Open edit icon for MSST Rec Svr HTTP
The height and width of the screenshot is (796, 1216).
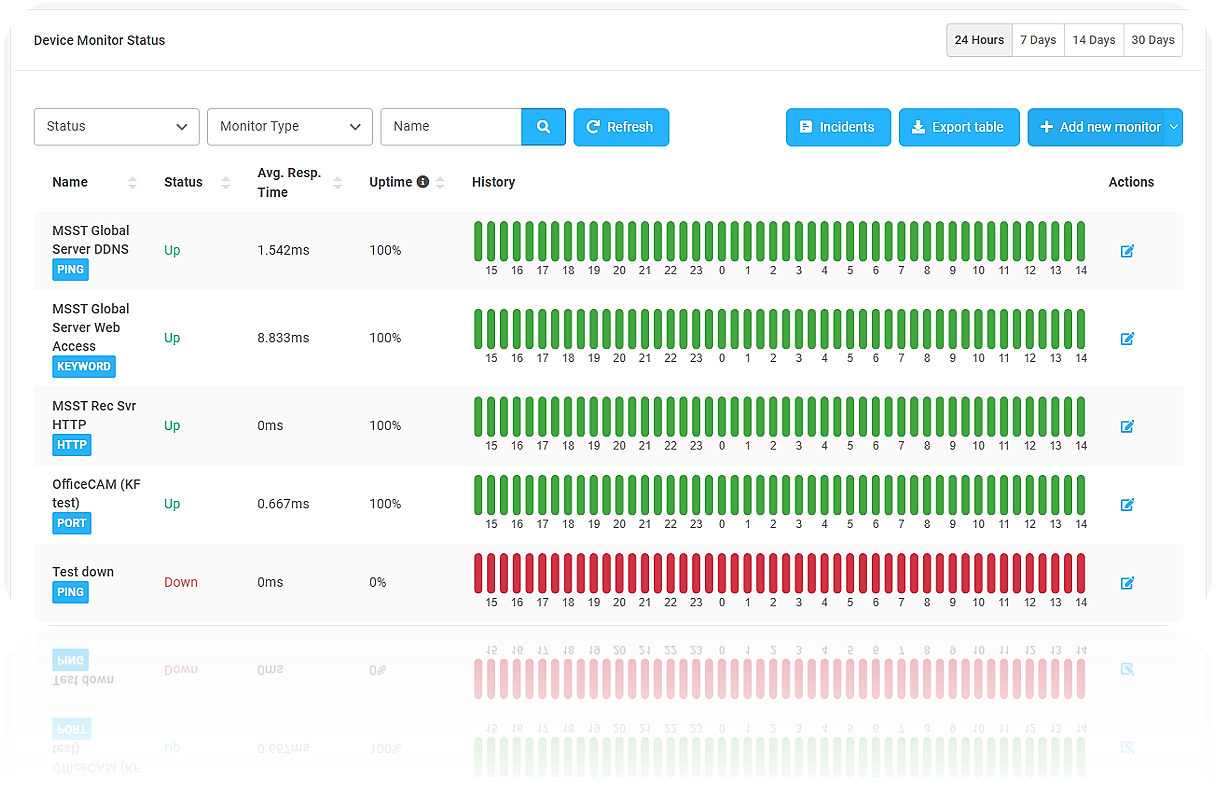(x=1127, y=426)
